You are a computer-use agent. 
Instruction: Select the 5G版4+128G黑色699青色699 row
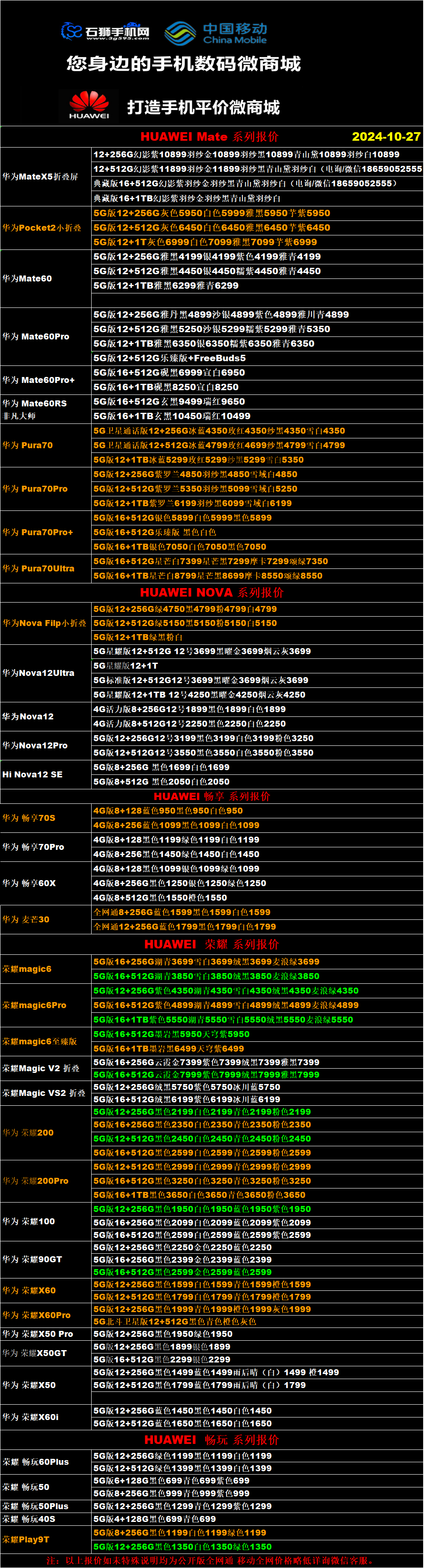point(257,1519)
